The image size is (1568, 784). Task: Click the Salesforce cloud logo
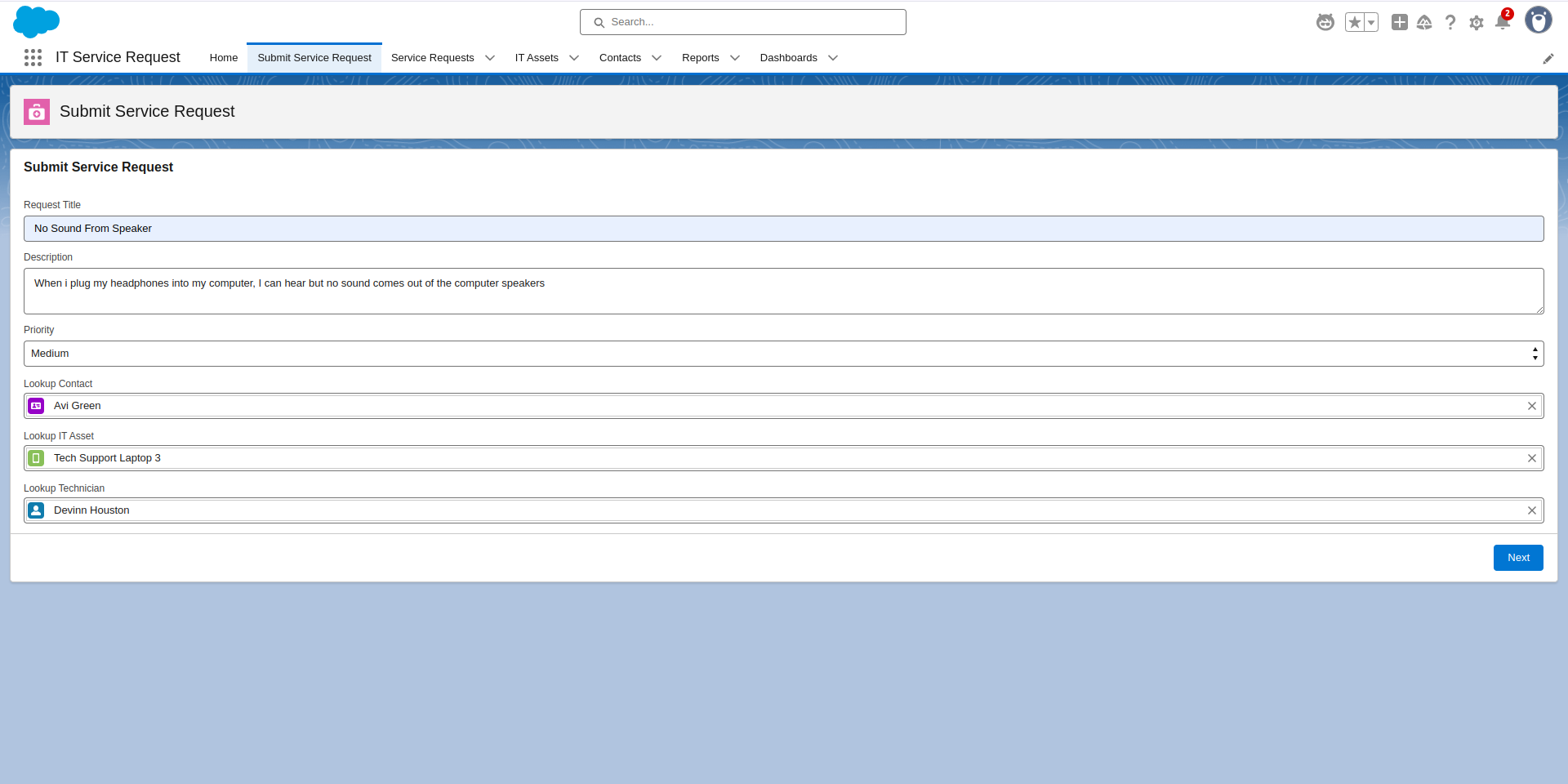pyautogui.click(x=37, y=22)
